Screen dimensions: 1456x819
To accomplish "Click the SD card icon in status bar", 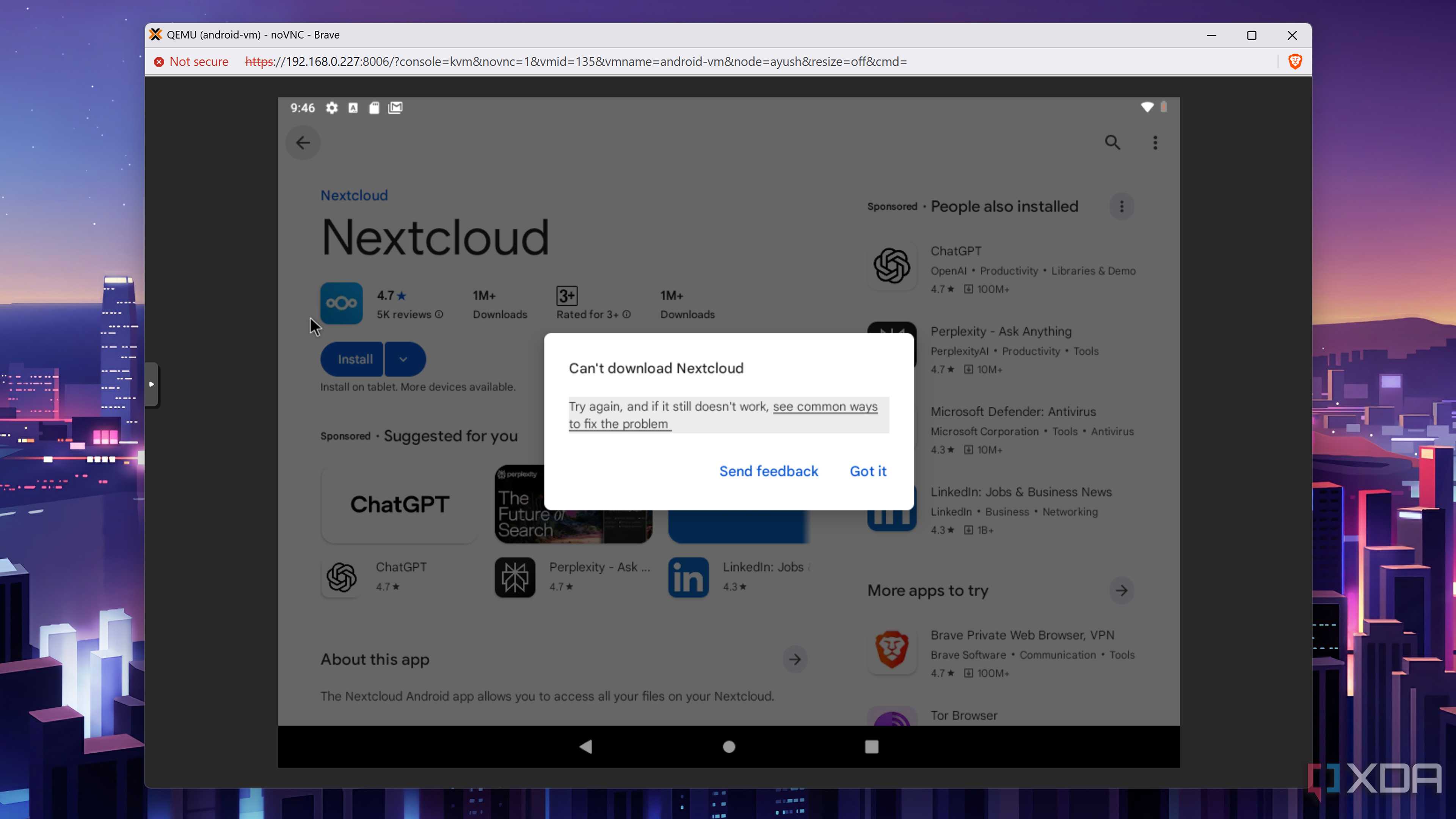I will pyautogui.click(x=374, y=108).
